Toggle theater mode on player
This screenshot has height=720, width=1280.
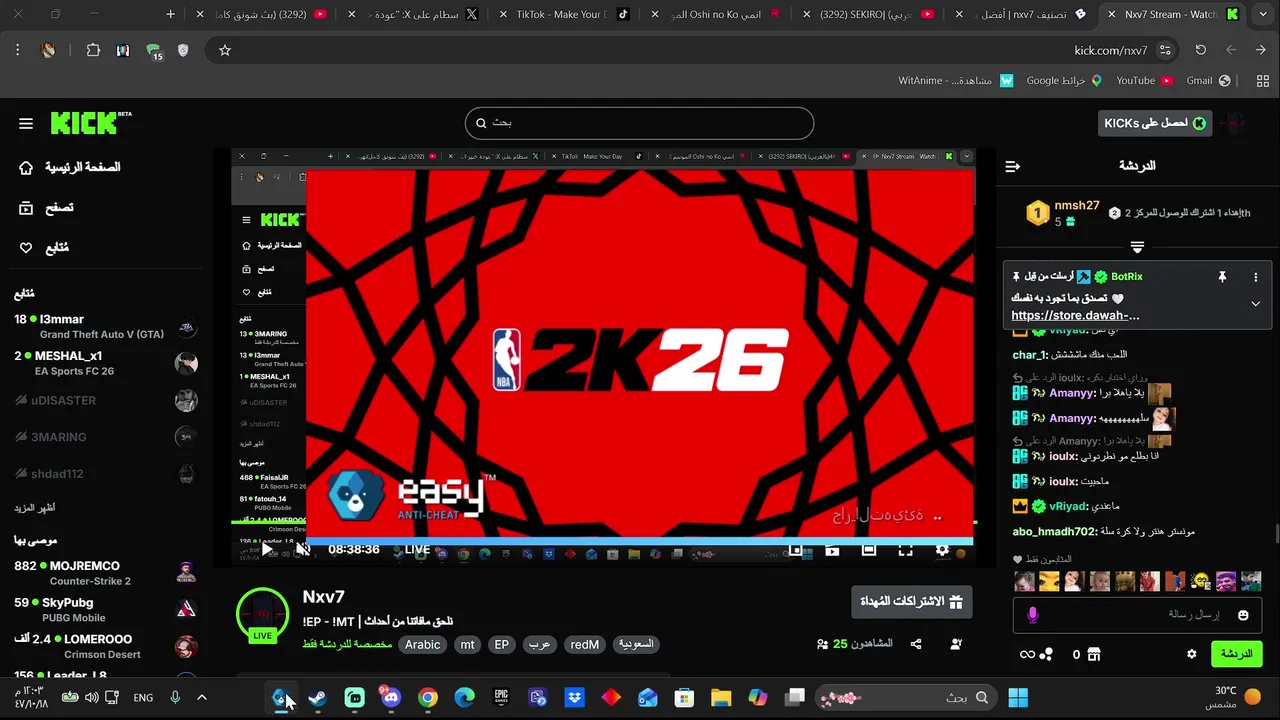(869, 550)
